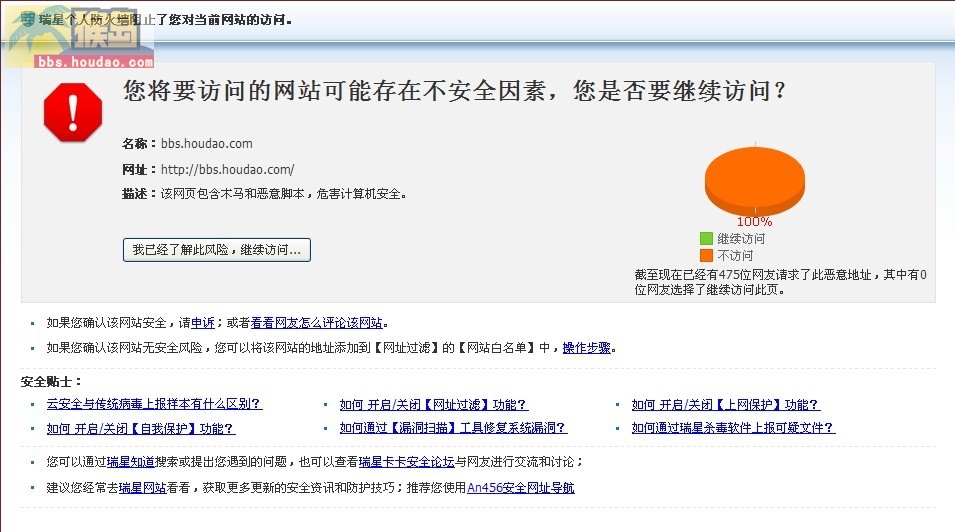This screenshot has height=532, width=955.
Task: Click the description 该网页包含木马和恶意脚本 text
Action: click(x=284, y=194)
